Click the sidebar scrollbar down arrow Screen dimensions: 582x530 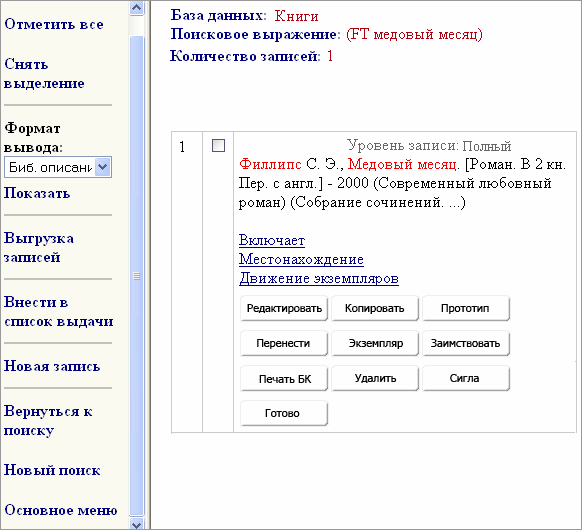tap(137, 524)
